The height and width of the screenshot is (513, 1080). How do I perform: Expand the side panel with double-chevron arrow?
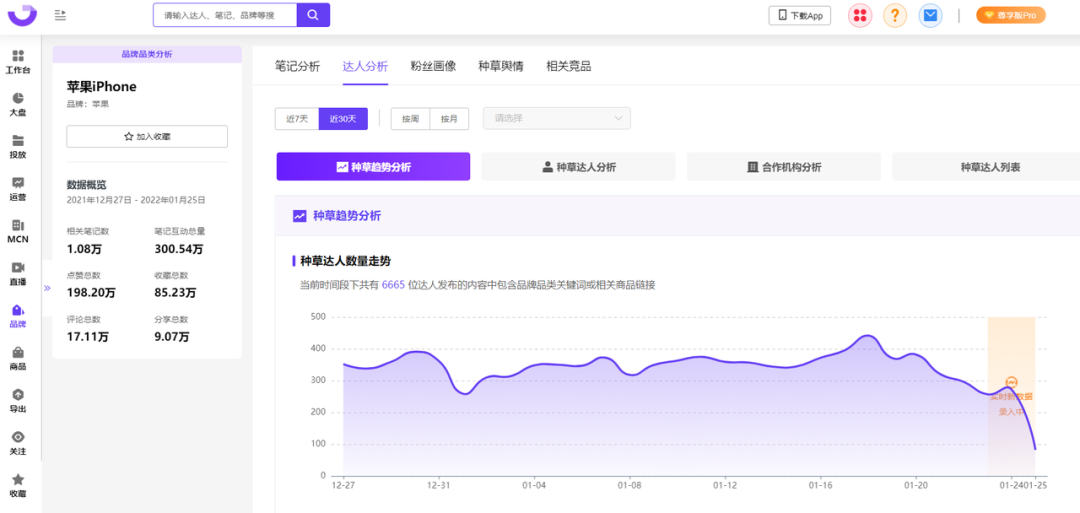pos(47,288)
